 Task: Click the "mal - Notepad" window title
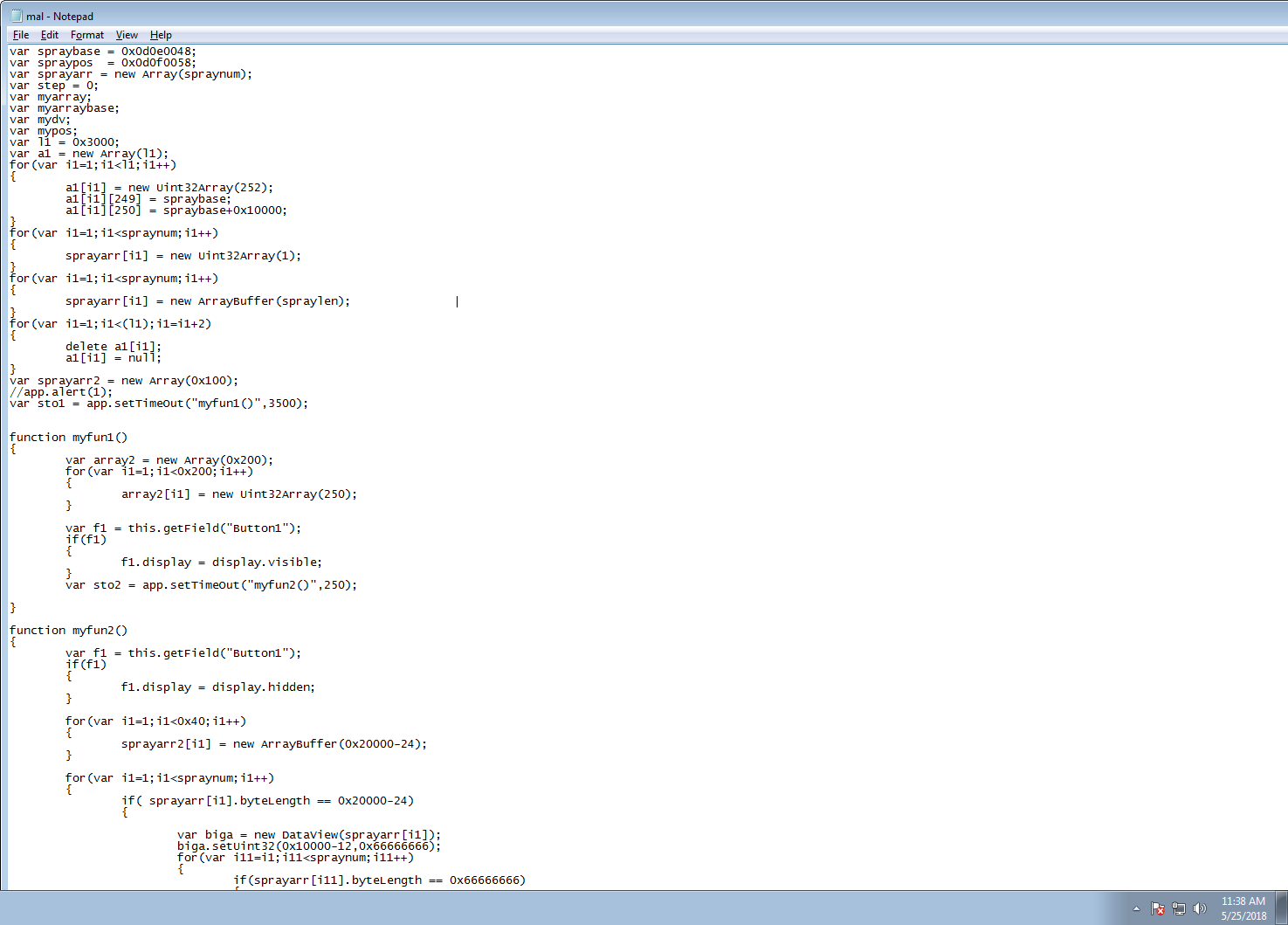pos(60,16)
